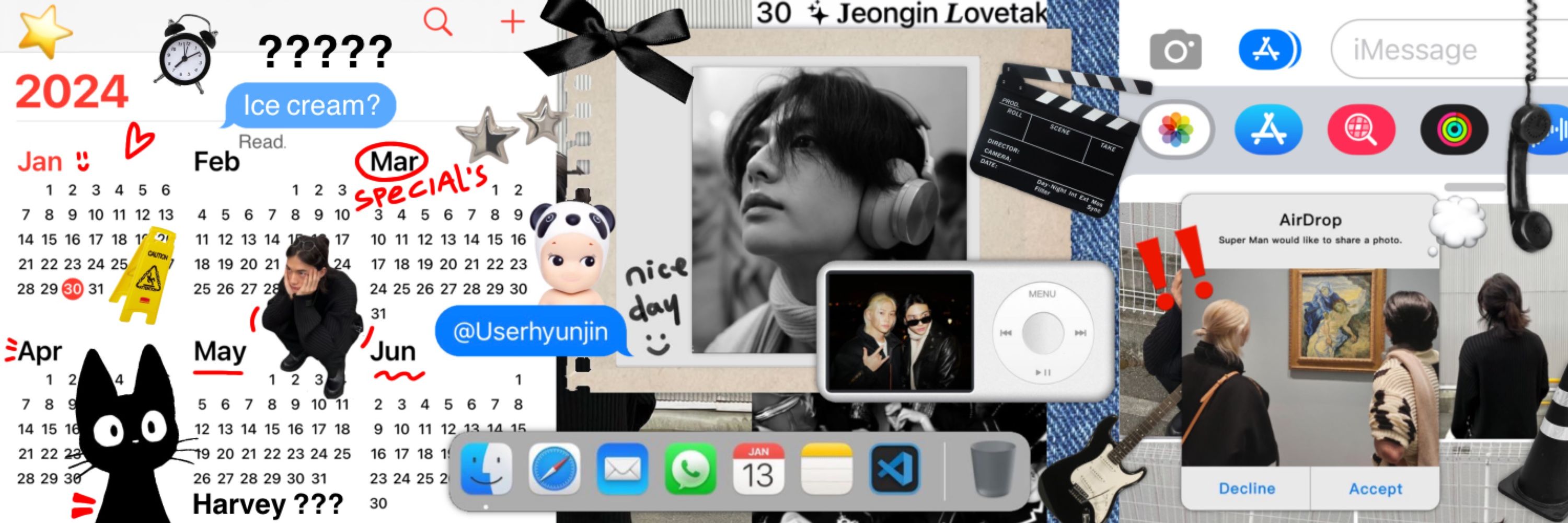Open the Calendar dock icon showing JAN 13
This screenshot has width=1568, height=523.
(x=758, y=470)
